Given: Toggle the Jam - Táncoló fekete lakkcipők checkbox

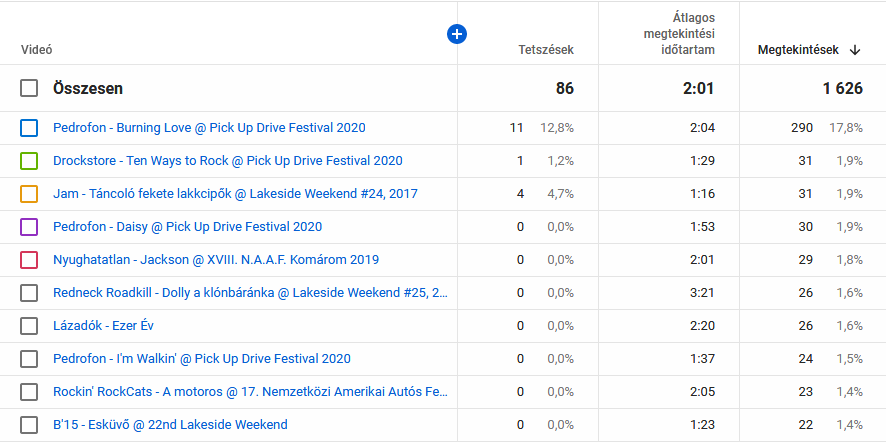Looking at the screenshot, I should pyautogui.click(x=29, y=194).
